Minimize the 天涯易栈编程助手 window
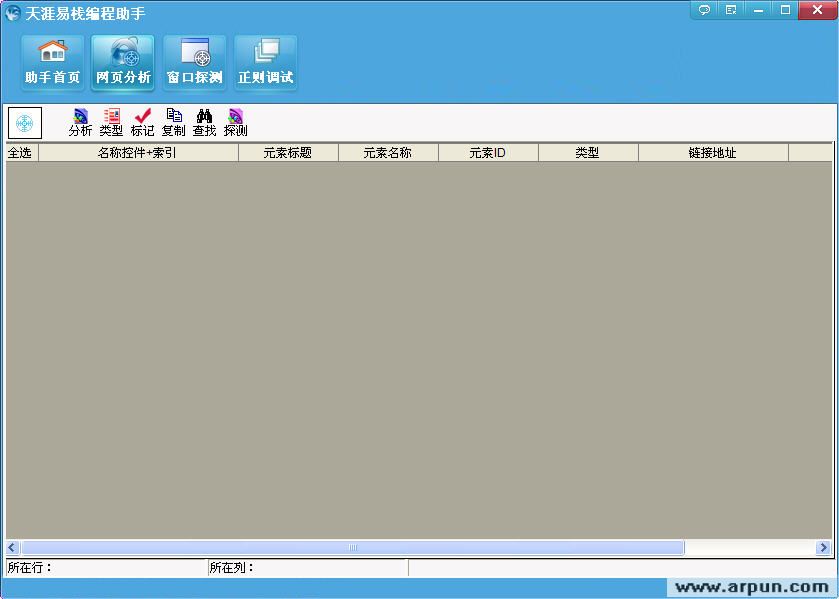The height and width of the screenshot is (599, 839). click(x=758, y=10)
